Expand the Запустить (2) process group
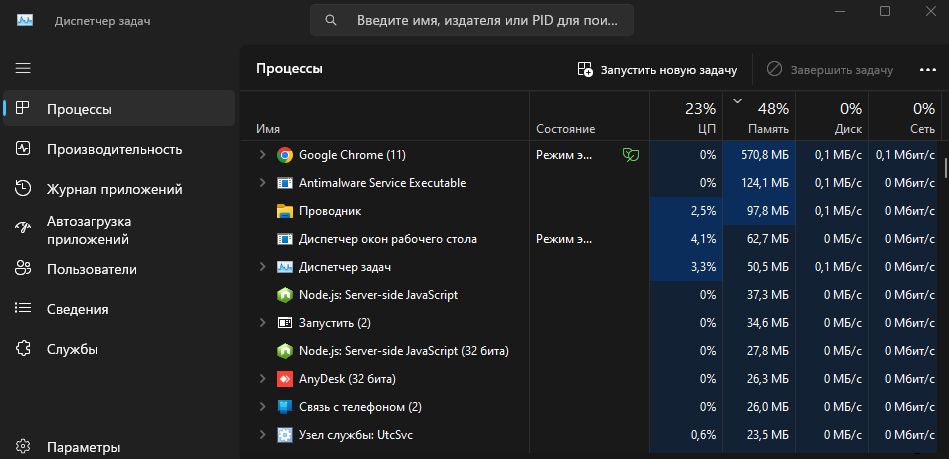The width and height of the screenshot is (949, 459). 262,323
